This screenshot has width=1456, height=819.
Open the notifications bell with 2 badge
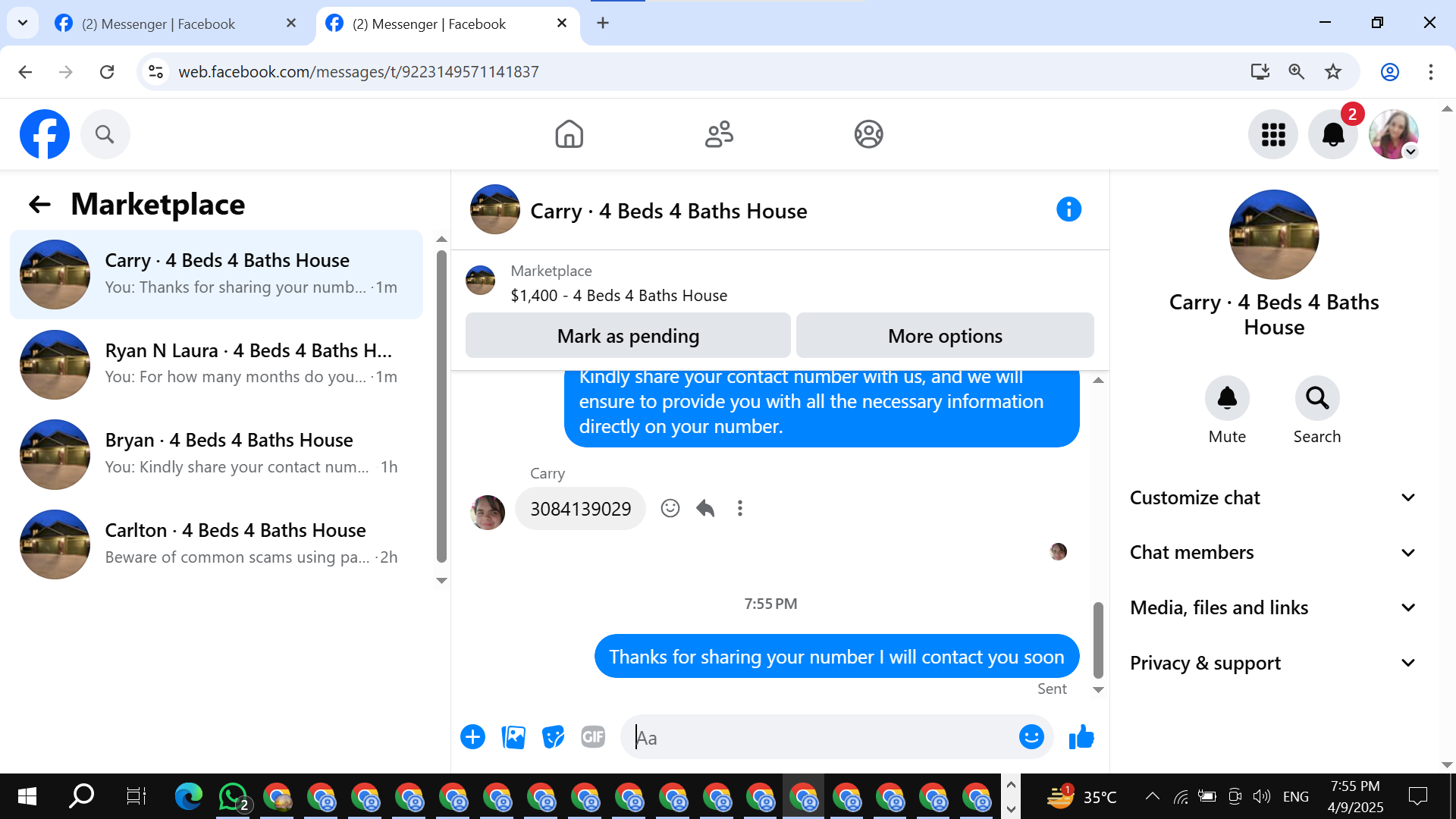(x=1333, y=134)
